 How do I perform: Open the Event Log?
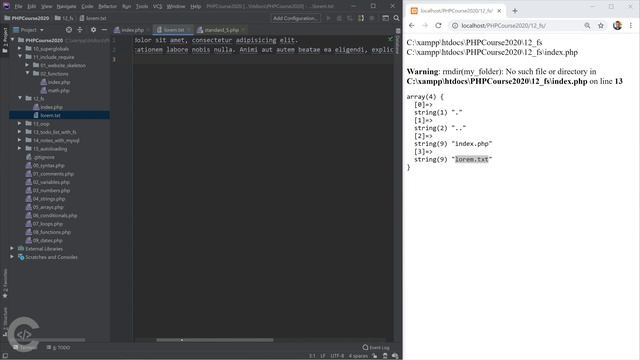tap(376, 347)
